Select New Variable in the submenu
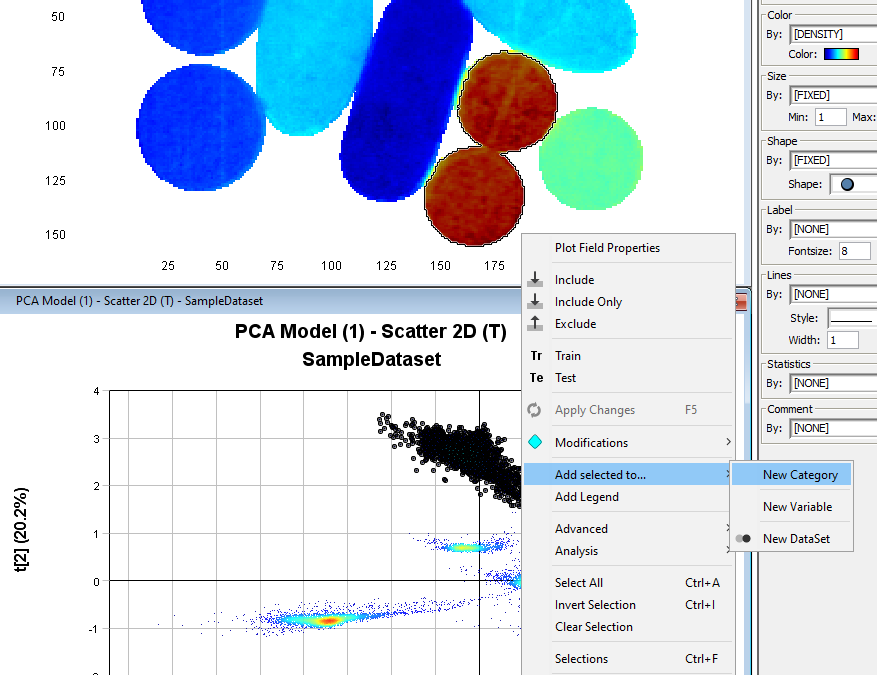Viewport: 877px width, 675px height. point(797,507)
